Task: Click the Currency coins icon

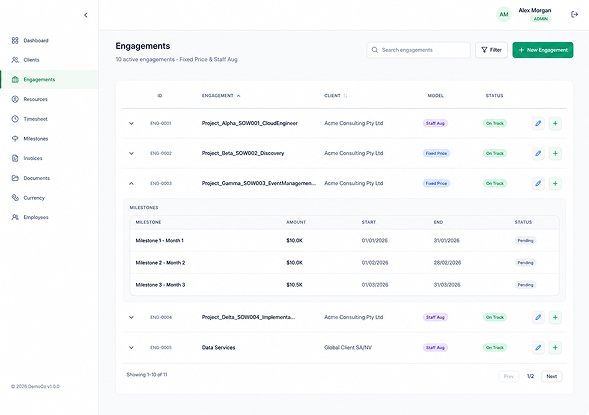Action: pyautogui.click(x=15, y=198)
